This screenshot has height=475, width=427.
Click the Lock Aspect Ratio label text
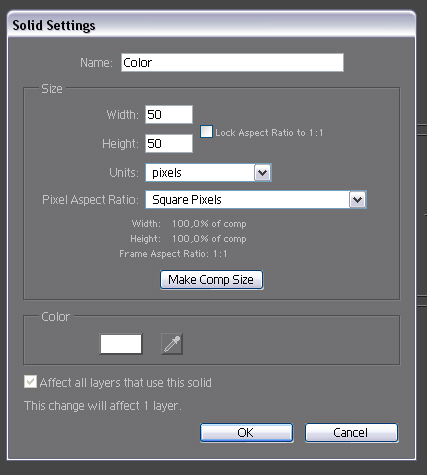[269, 133]
